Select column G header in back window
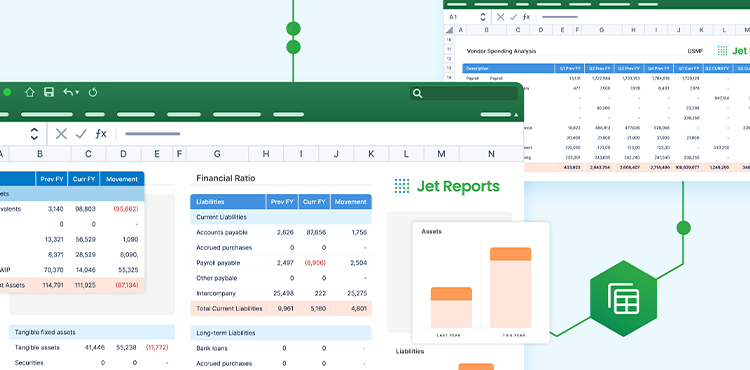 (x=601, y=30)
